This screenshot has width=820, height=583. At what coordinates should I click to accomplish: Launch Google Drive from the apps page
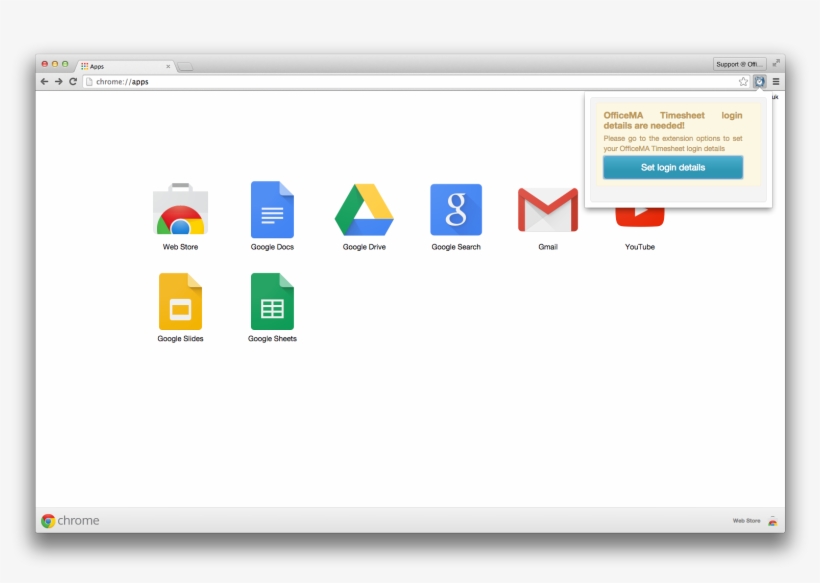point(363,208)
